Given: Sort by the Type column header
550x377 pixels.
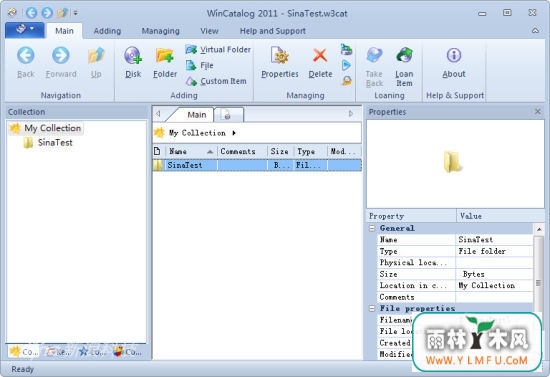Looking at the screenshot, I should pyautogui.click(x=310, y=151).
